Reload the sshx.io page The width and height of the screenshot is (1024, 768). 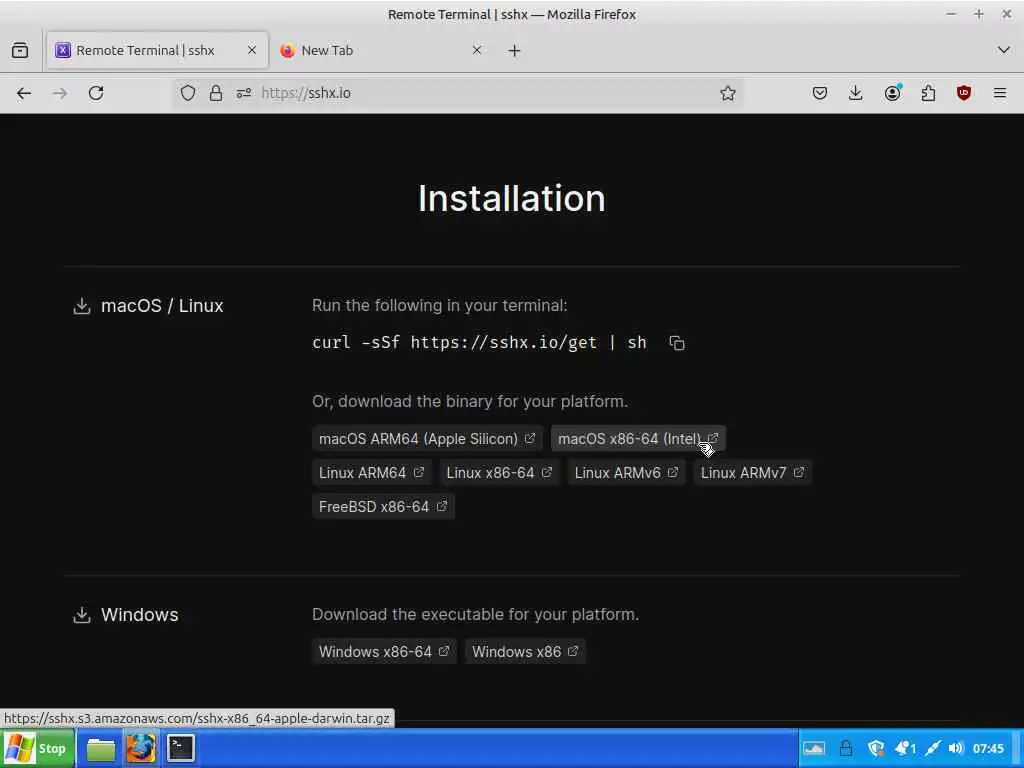96,93
